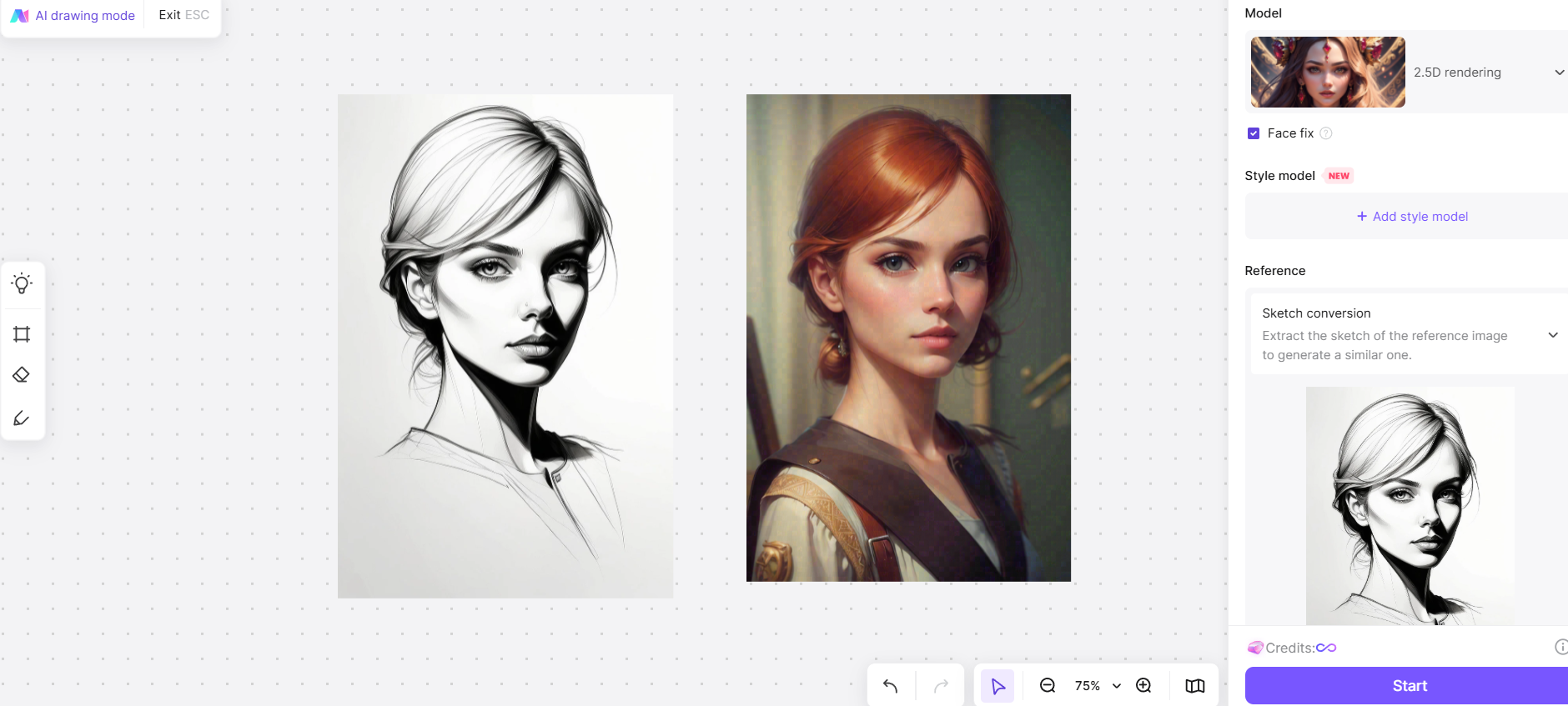Exit AI drawing mode
1568x706 pixels.
183,15
